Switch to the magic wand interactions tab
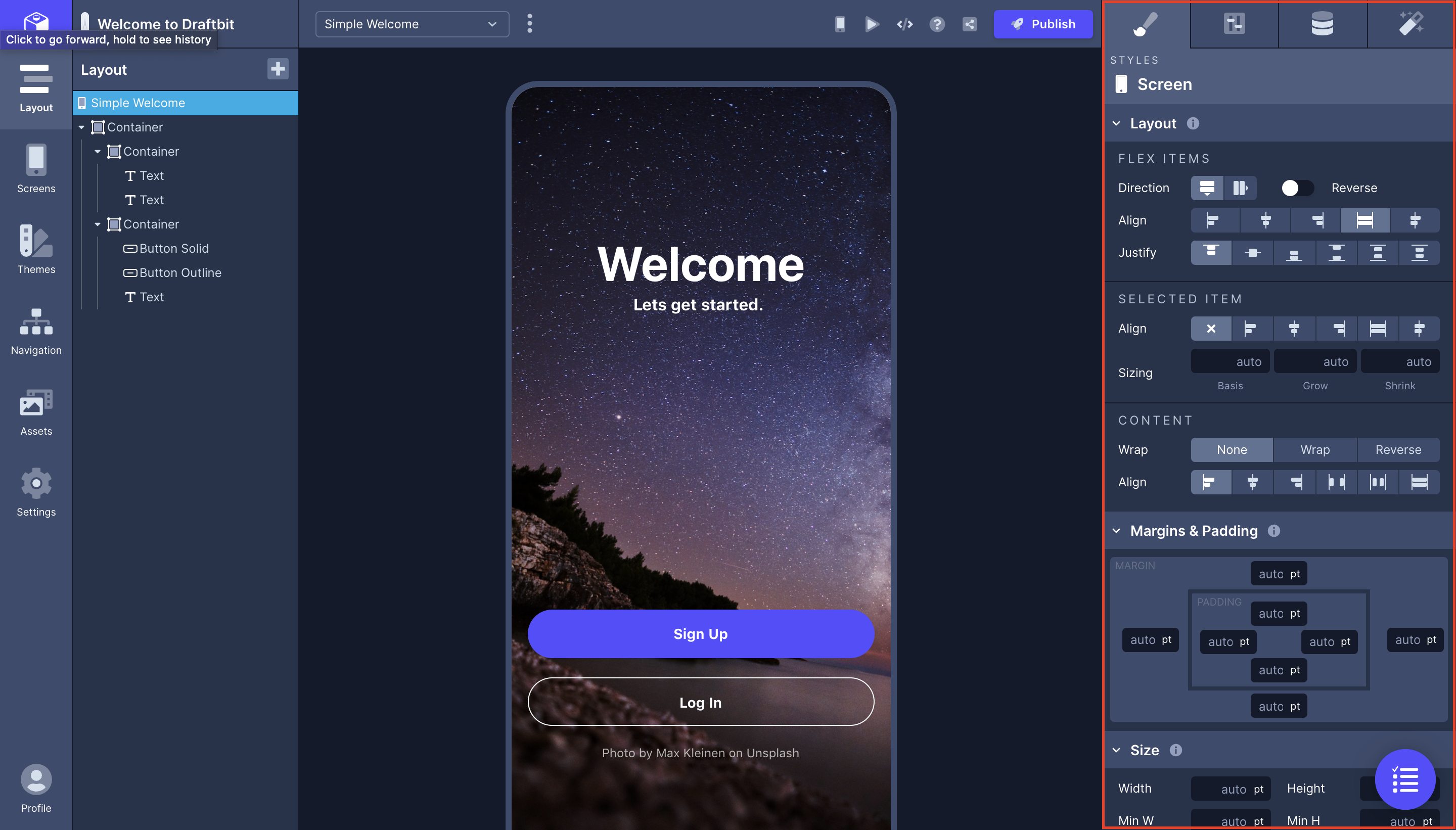Viewport: 1456px width, 830px height. click(x=1410, y=24)
